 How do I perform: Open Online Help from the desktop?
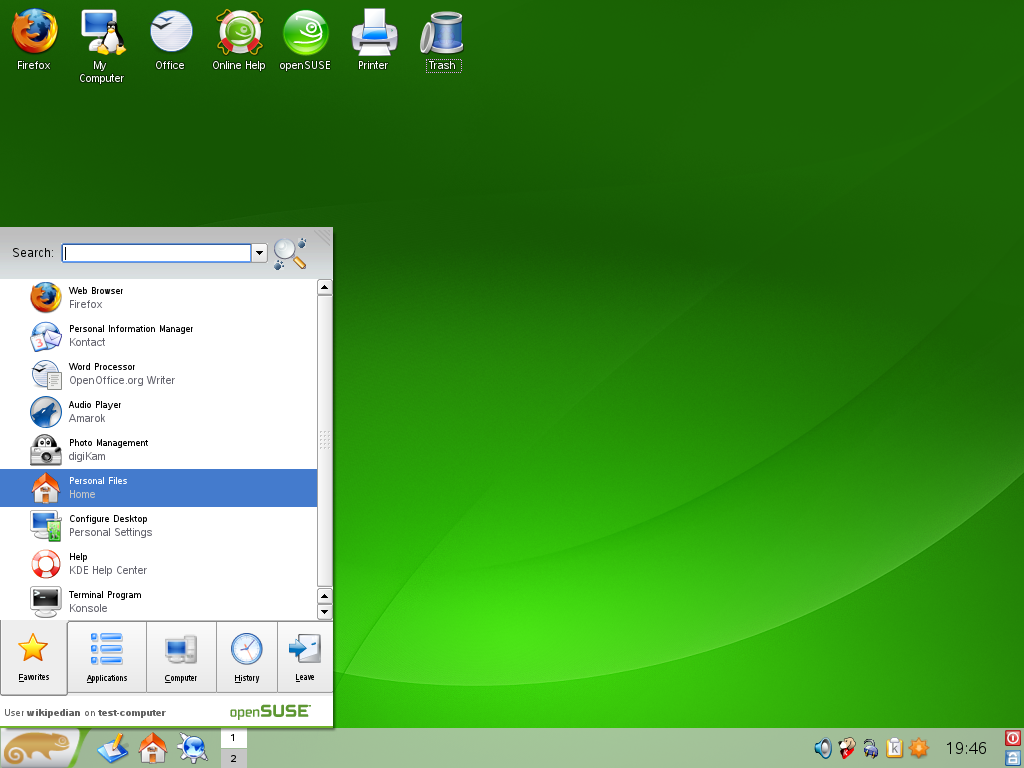238,30
